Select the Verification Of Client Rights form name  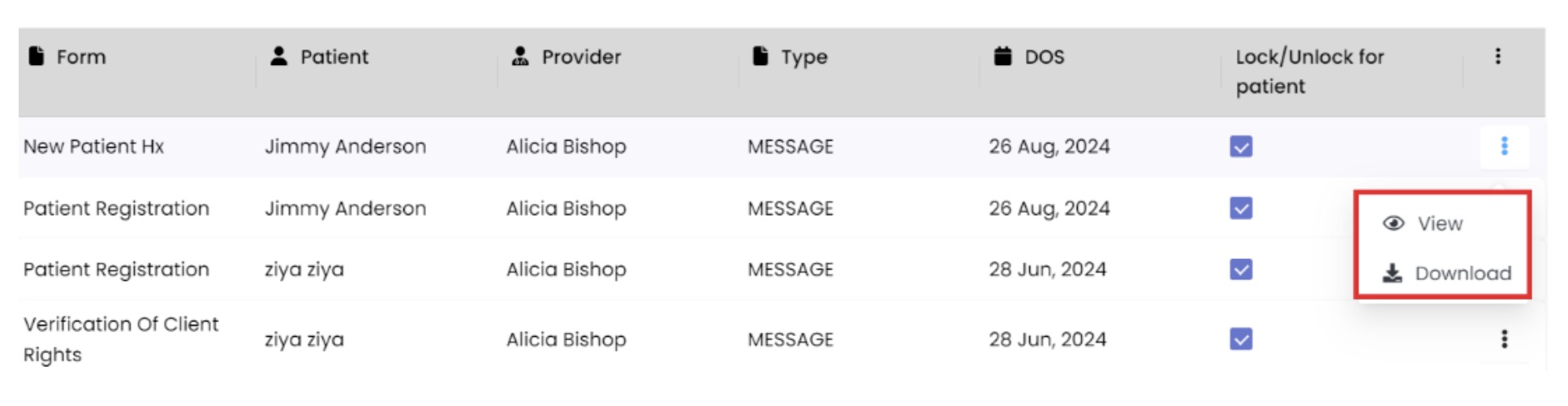click(121, 339)
